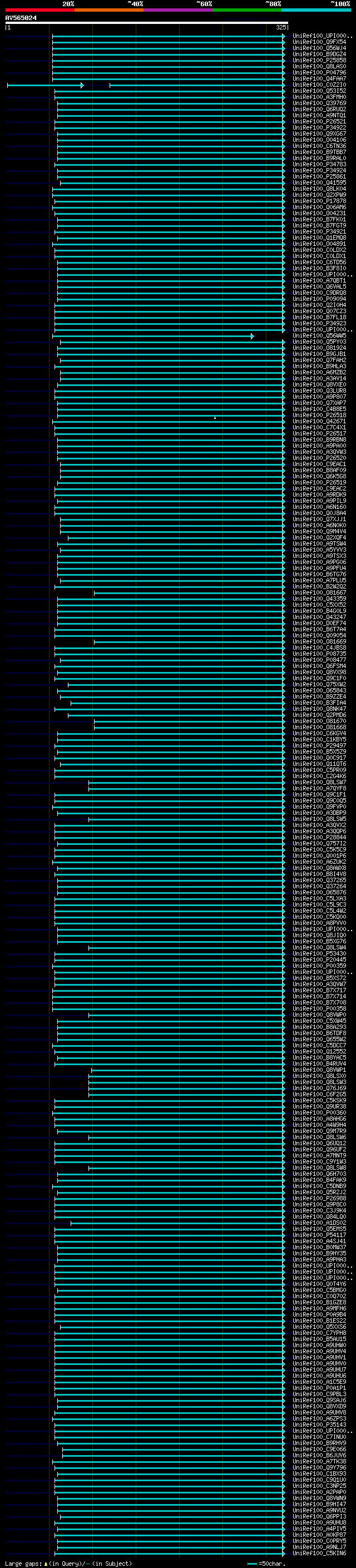Select hit UniRef100_Q9FX54

[x=319, y=42]
